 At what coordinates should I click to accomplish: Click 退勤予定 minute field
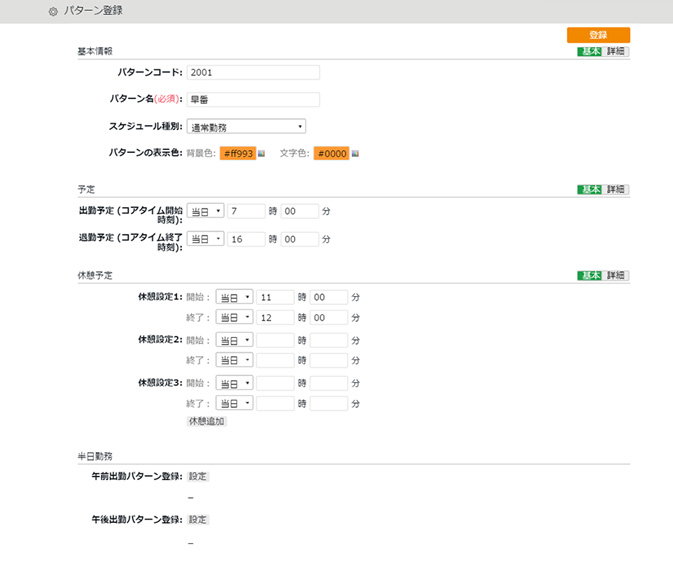point(300,239)
